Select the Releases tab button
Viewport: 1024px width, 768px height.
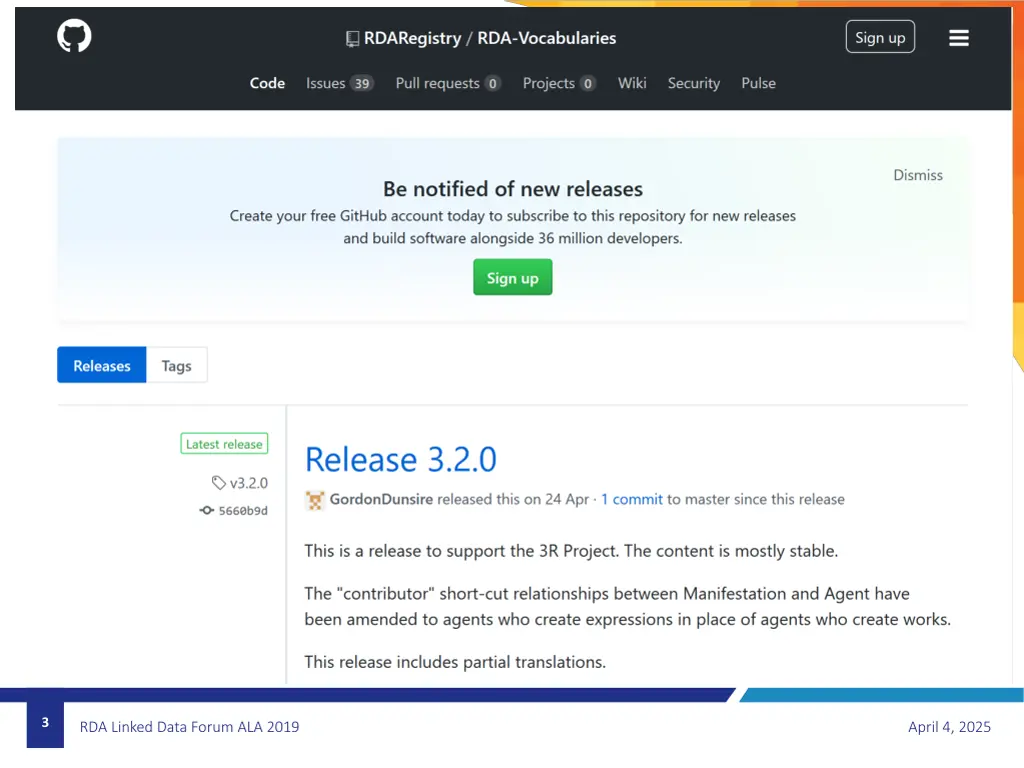102,365
